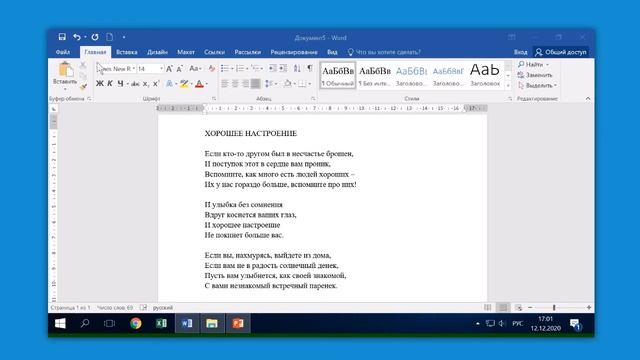Open font color dropdown arrow
The height and width of the screenshot is (360, 640).
point(207,84)
